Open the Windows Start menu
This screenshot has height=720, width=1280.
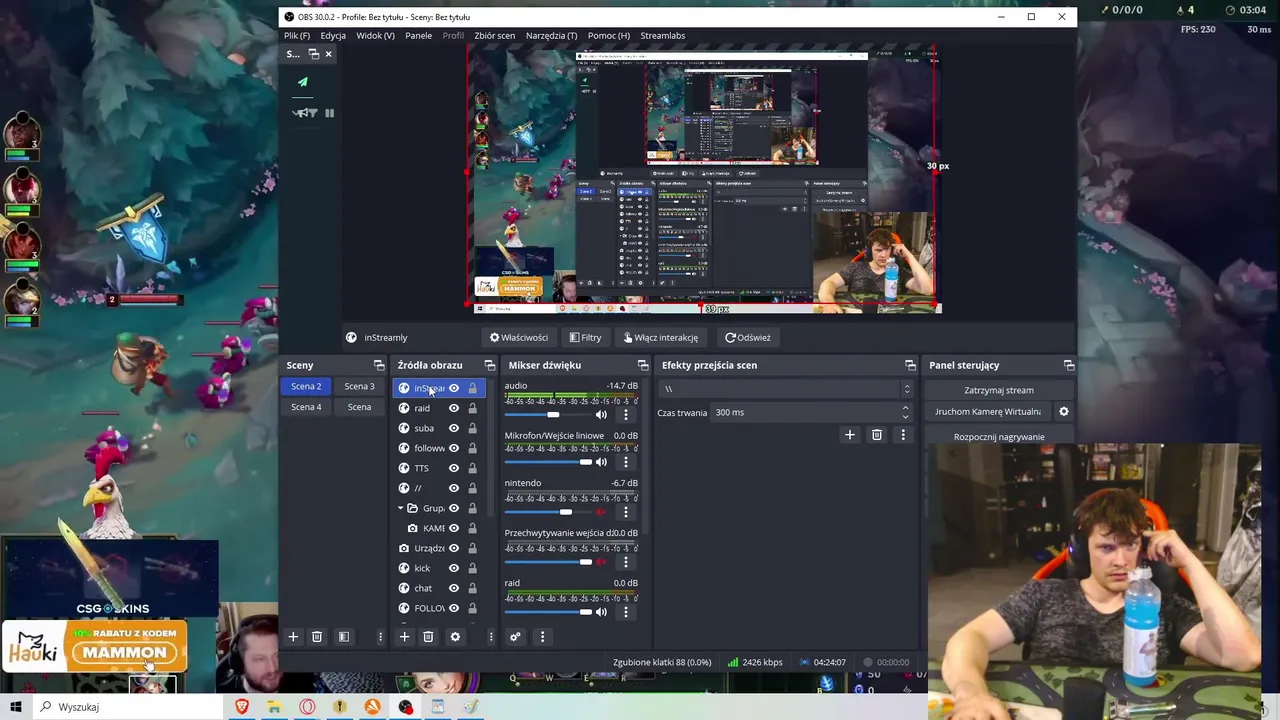click(x=16, y=707)
